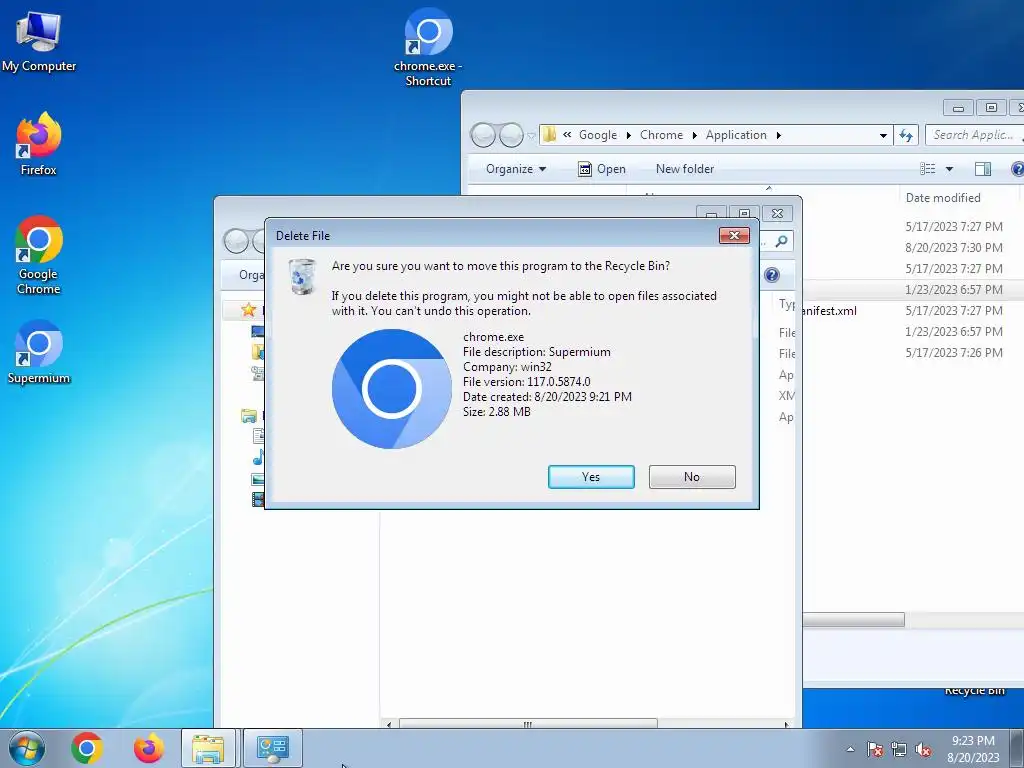Screen dimensions: 1024x768
Task: Click the help icon in front Explorer window
Action: pos(772,275)
